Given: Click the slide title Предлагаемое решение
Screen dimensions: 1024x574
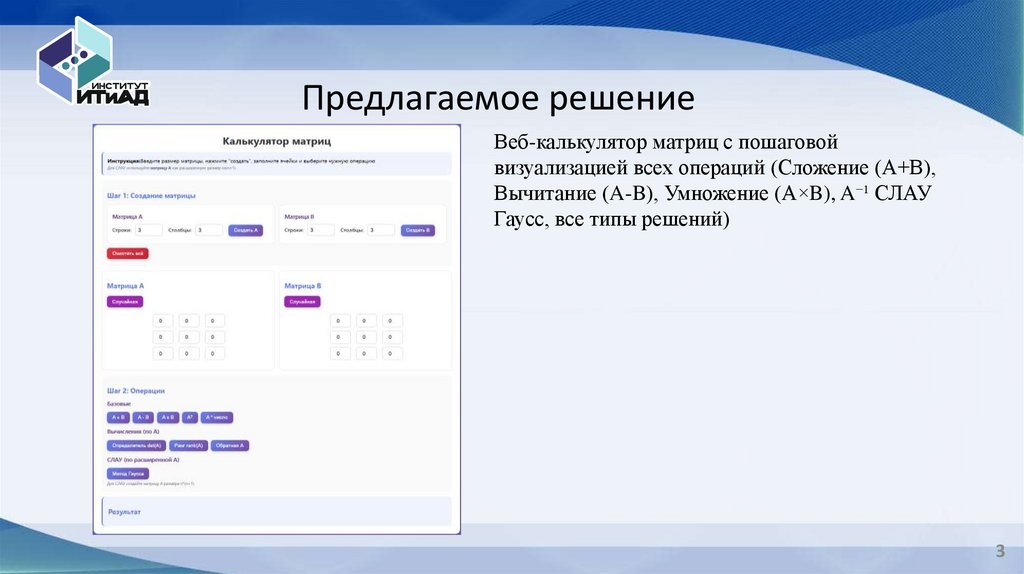Looking at the screenshot, I should point(498,99).
